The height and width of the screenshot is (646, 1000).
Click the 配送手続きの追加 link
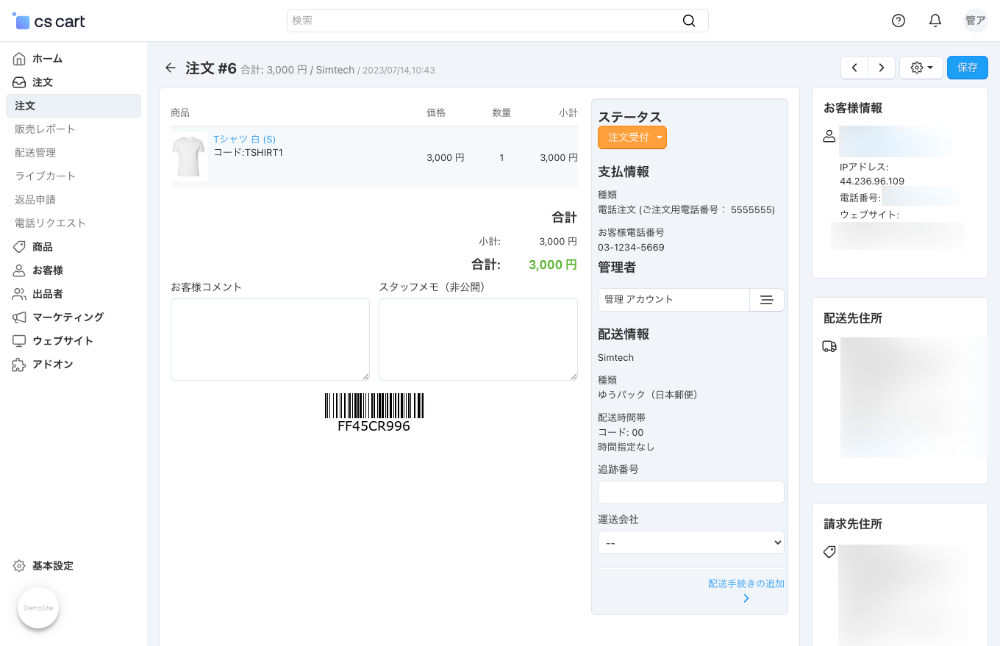point(745,583)
